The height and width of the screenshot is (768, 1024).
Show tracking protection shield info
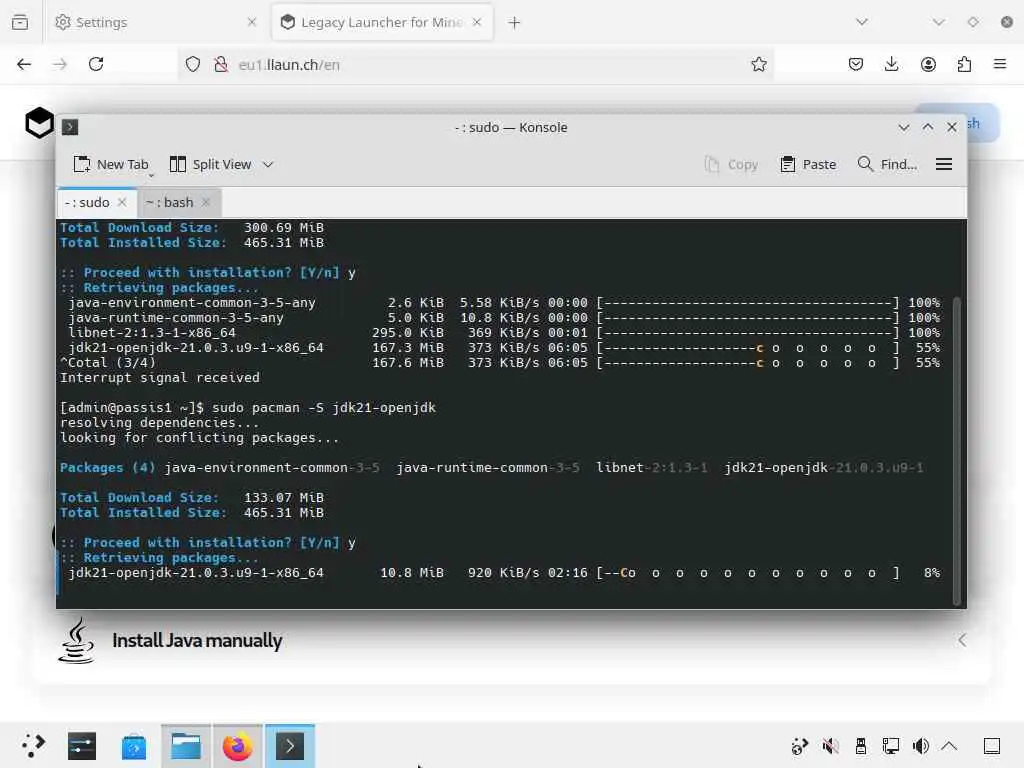tap(193, 64)
